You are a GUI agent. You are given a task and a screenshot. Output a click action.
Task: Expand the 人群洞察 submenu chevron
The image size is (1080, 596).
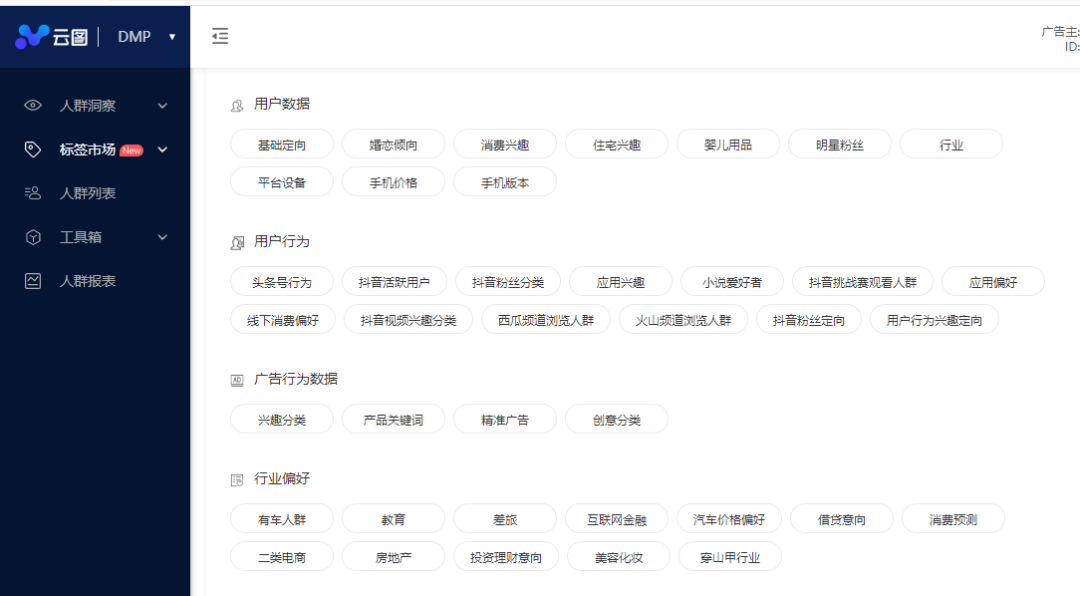162,105
